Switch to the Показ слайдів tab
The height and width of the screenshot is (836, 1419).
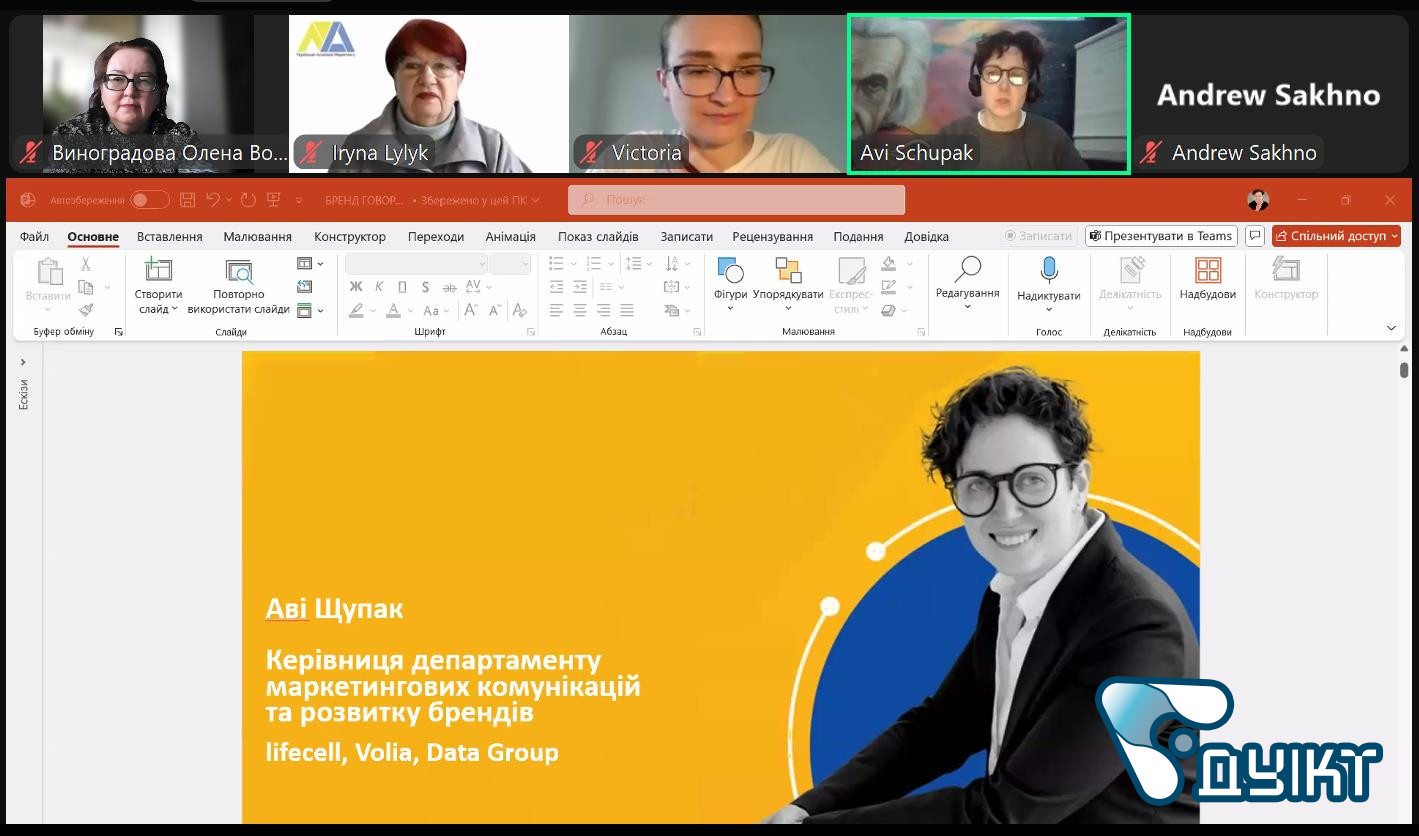[x=598, y=236]
